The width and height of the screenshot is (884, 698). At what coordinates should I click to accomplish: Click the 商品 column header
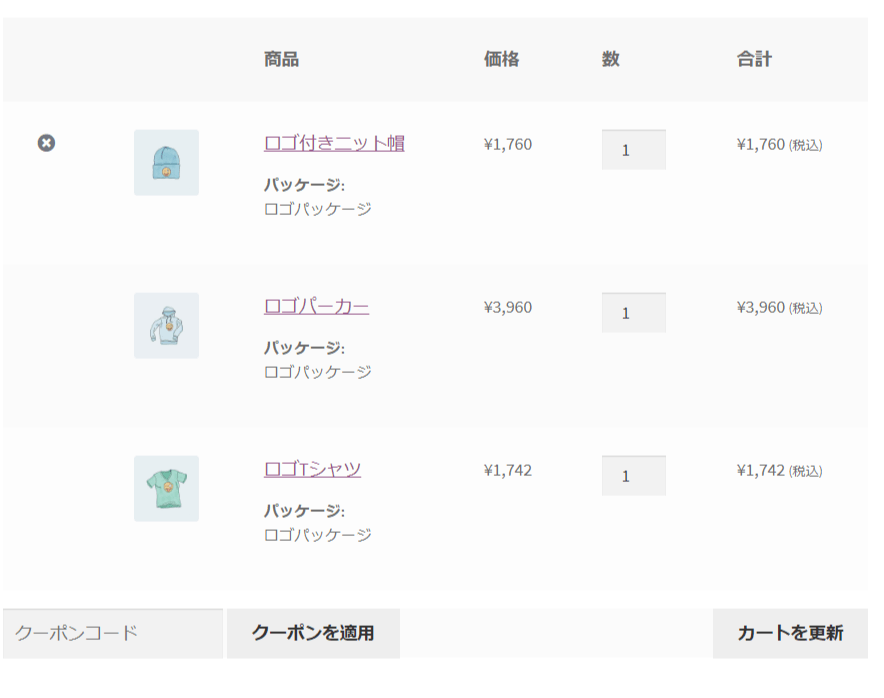coord(281,59)
